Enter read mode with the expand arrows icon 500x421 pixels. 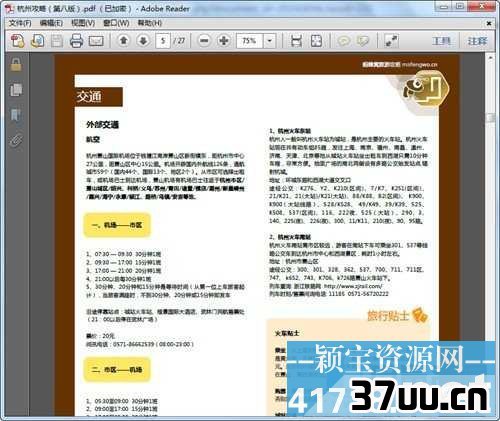(391, 41)
